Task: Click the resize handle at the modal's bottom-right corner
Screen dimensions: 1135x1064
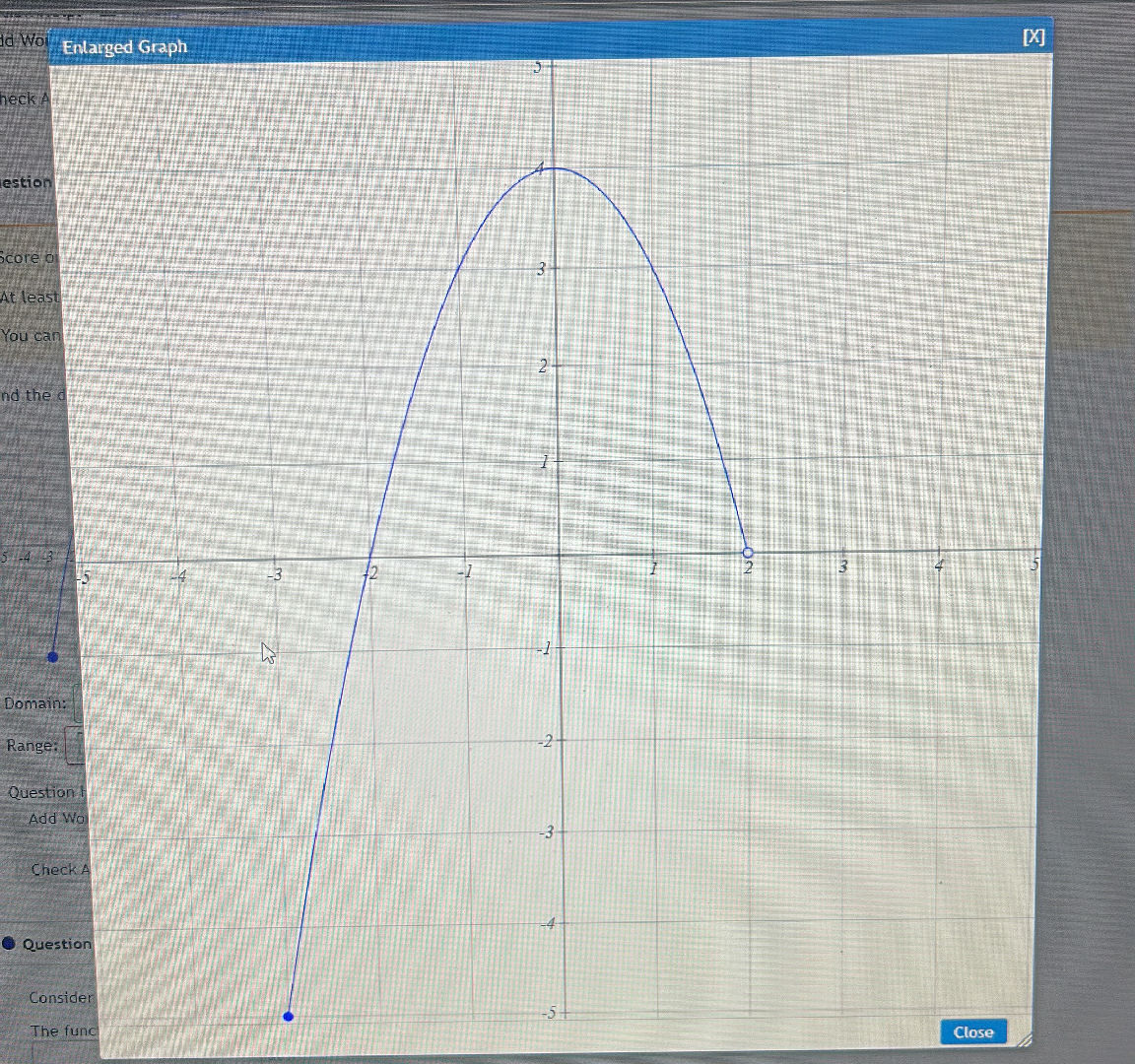Action: pos(1025,1042)
